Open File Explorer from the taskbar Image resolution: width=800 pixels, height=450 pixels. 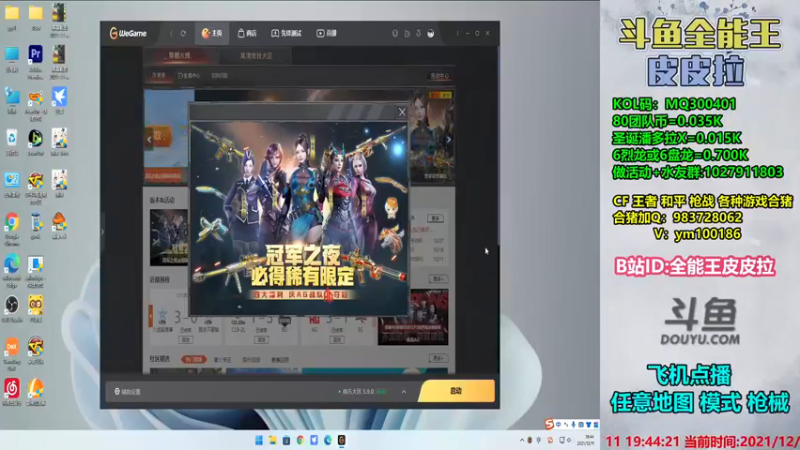[x=273, y=440]
